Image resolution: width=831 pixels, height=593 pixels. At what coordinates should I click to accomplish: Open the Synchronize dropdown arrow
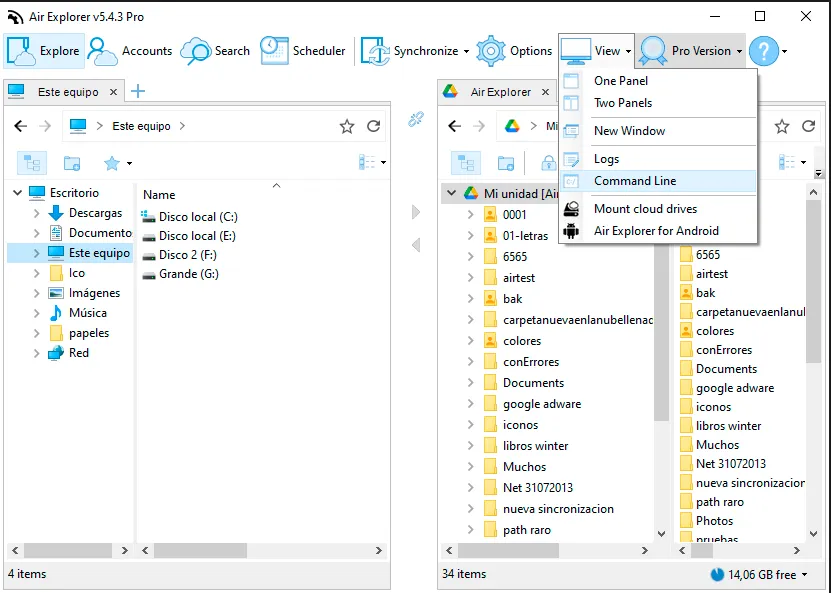coord(466,51)
